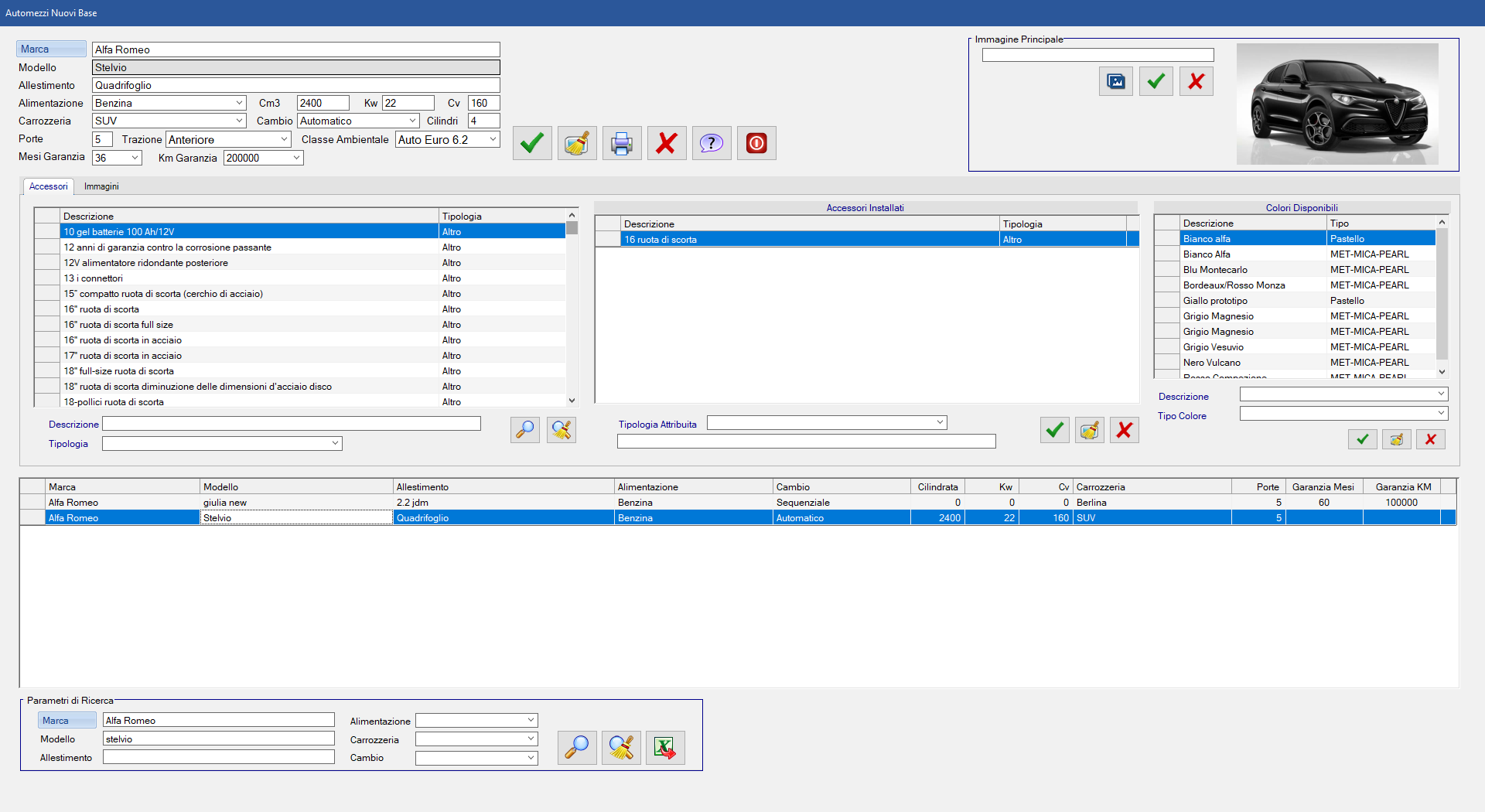The width and height of the screenshot is (1485, 812).
Task: Expand Trazione dropdown showing Anteriore
Action: (284, 139)
